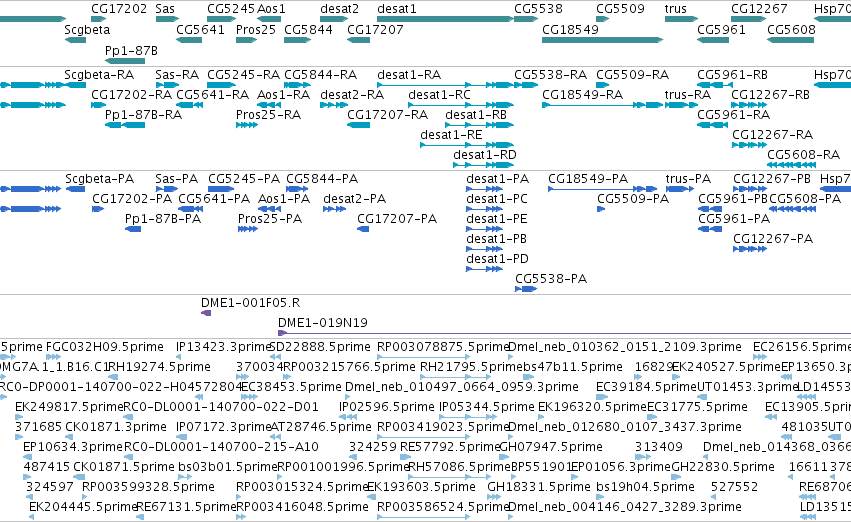Select the CG5641-RA transcript label
The image size is (851, 522).
point(213,94)
